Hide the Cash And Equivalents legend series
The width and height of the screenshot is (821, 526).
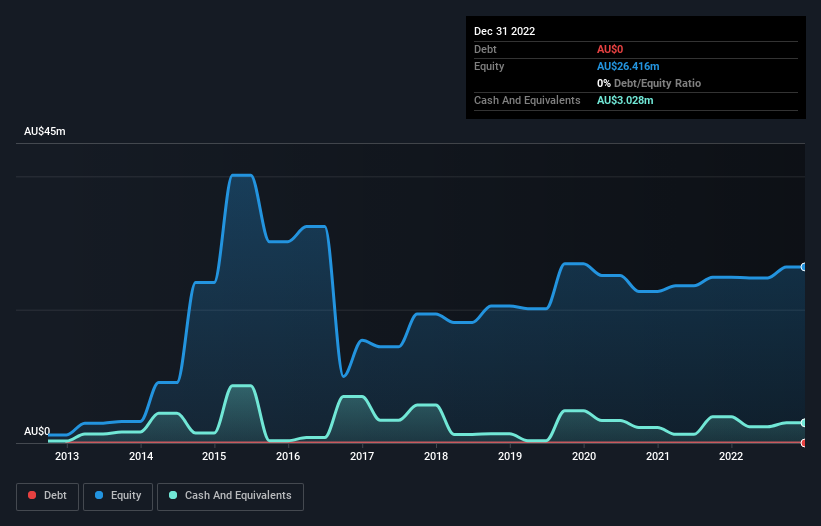tap(230, 496)
